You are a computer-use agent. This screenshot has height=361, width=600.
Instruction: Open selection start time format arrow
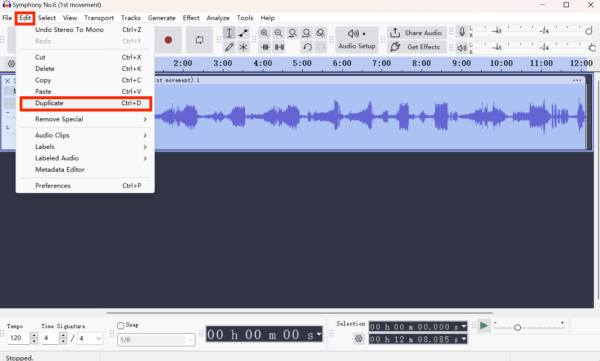click(464, 327)
